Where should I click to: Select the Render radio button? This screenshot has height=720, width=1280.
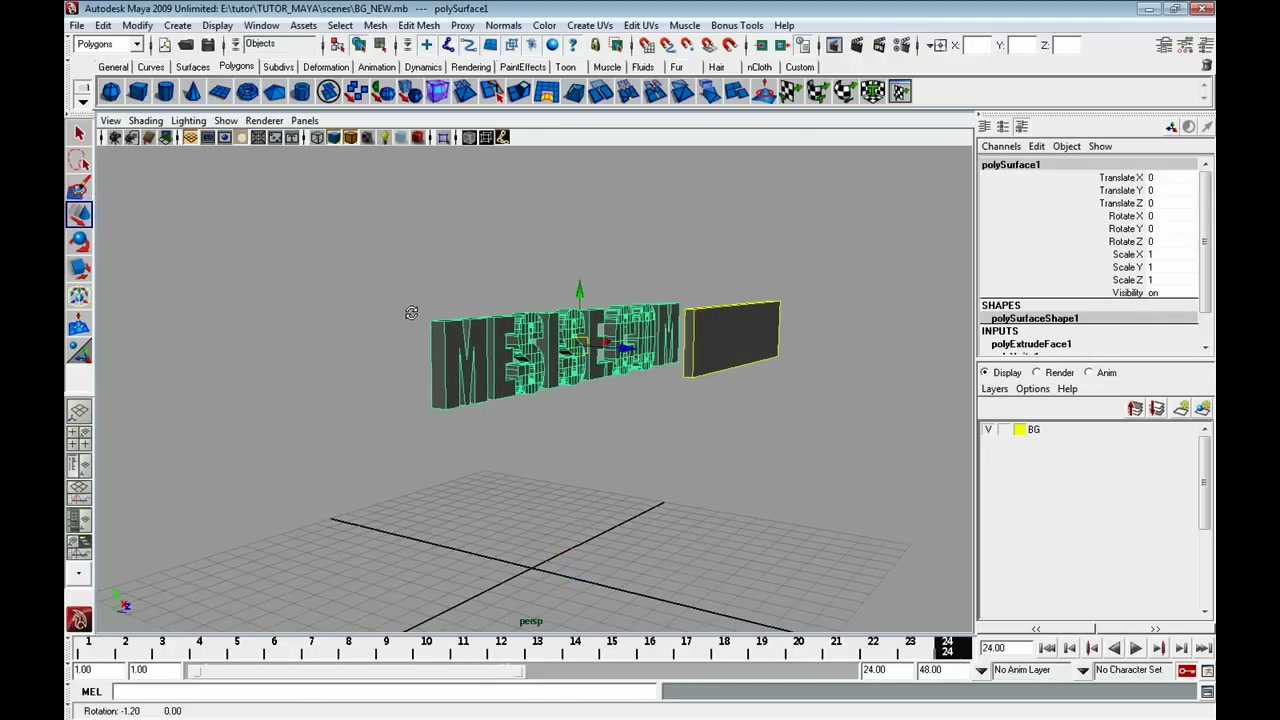click(x=1037, y=372)
